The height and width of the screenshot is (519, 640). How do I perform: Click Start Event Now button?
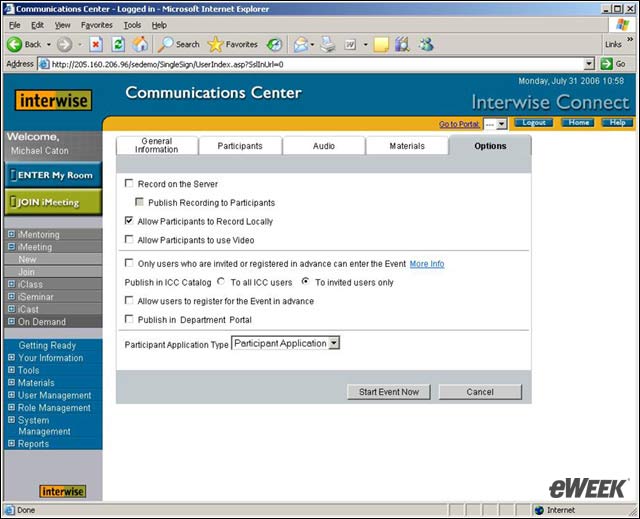389,392
